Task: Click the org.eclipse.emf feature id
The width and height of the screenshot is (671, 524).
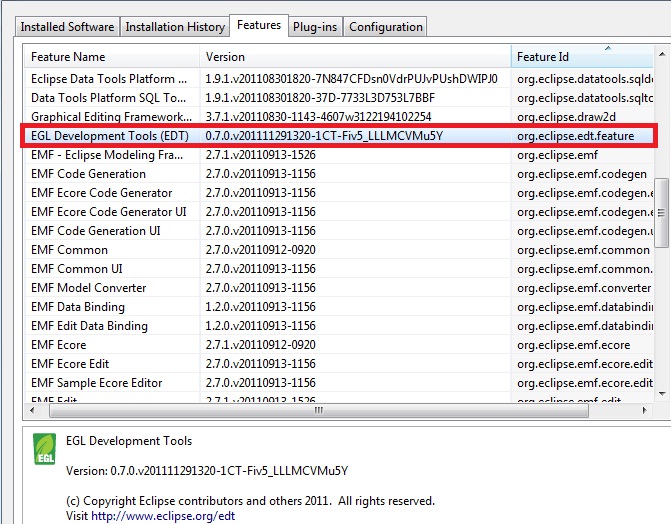Action: pyautogui.click(x=557, y=155)
